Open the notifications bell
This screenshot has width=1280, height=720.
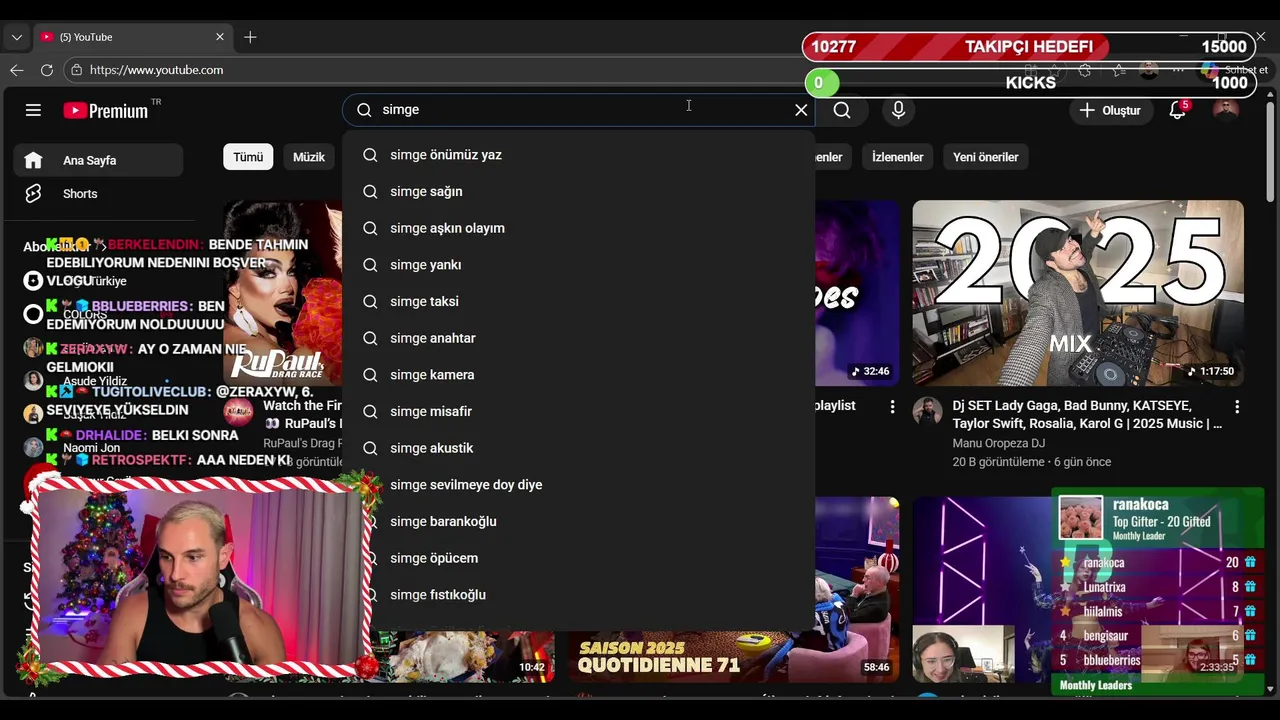tap(1178, 110)
